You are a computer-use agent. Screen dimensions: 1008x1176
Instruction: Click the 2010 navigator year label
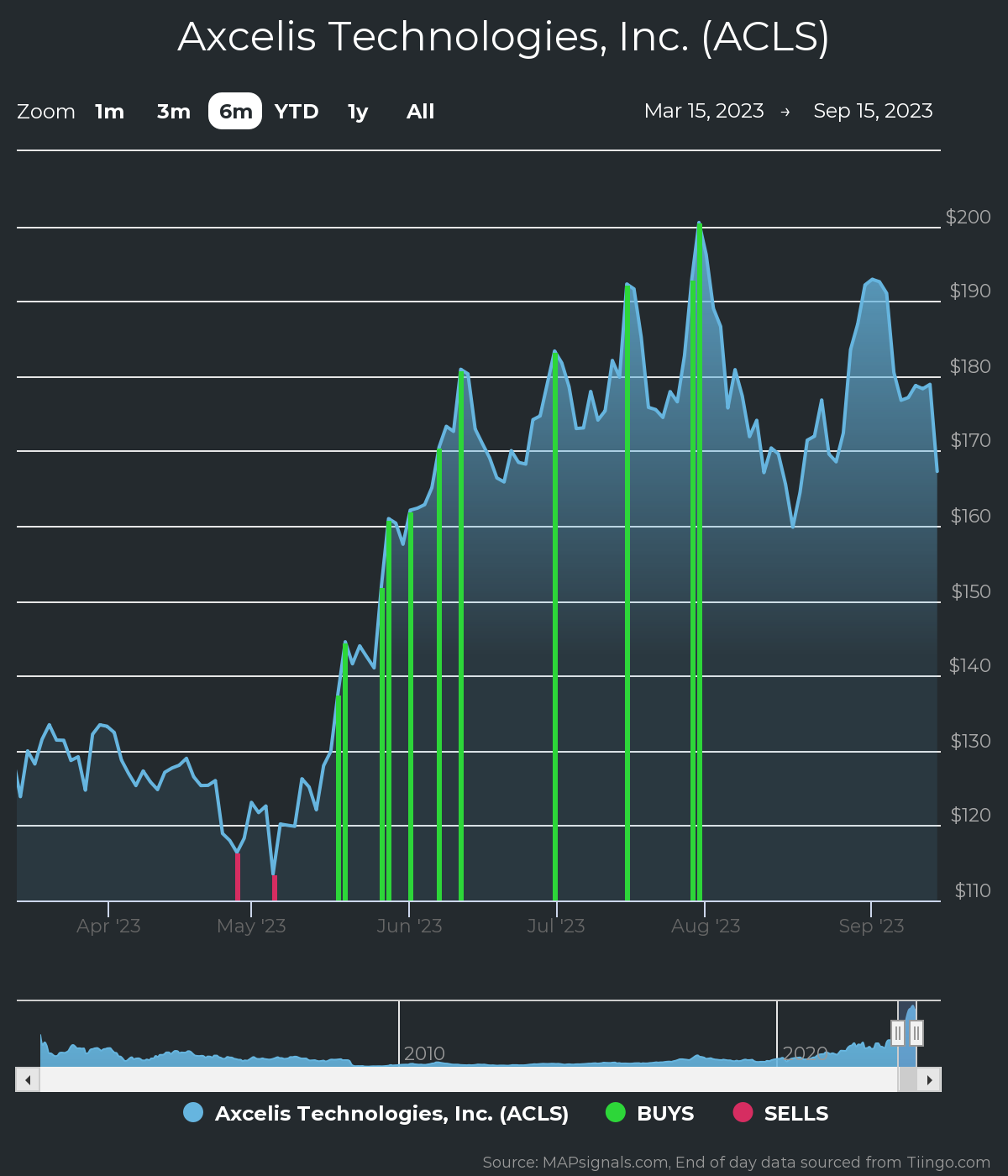tap(424, 1053)
